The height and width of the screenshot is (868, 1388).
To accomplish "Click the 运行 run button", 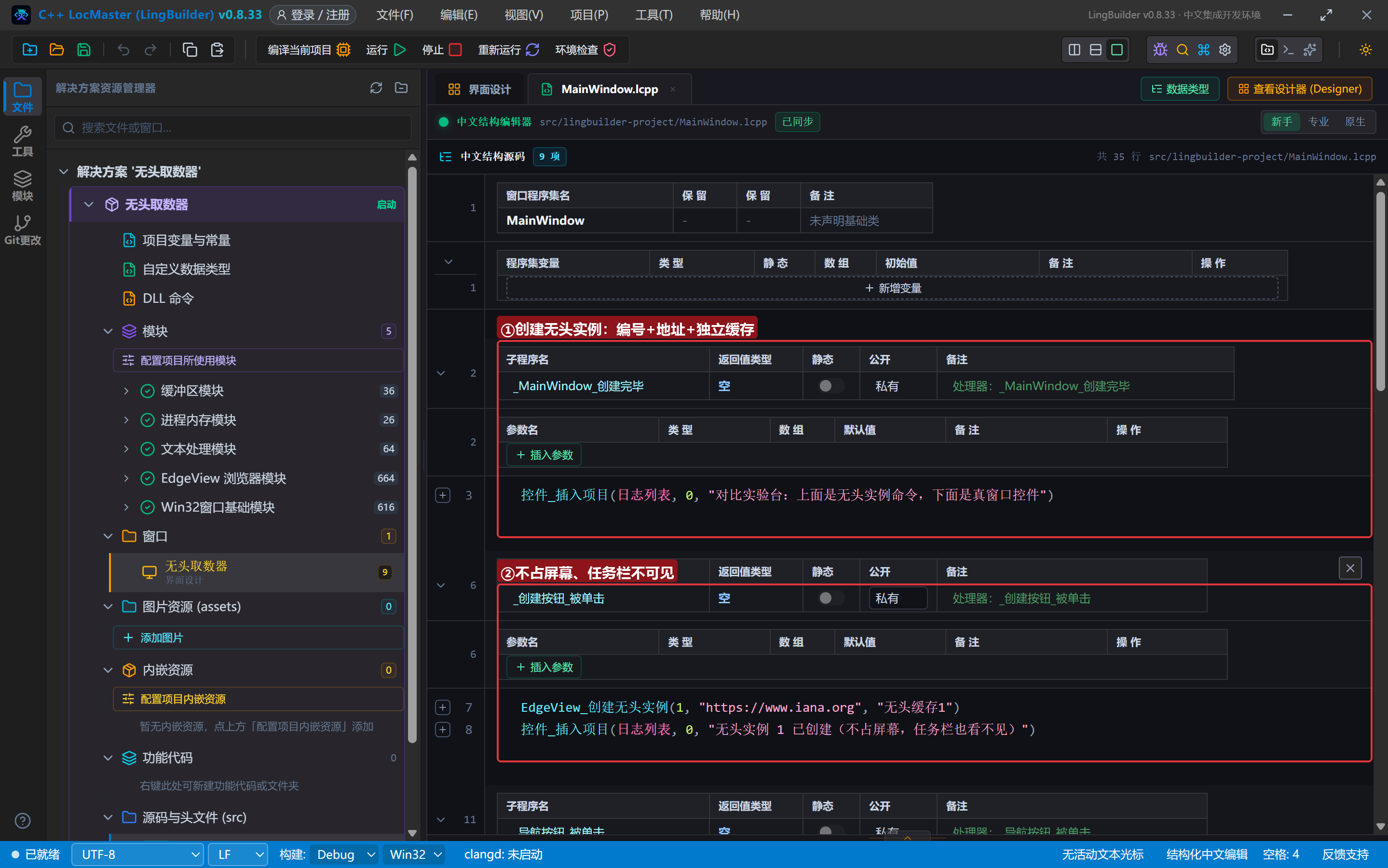I will 386,50.
